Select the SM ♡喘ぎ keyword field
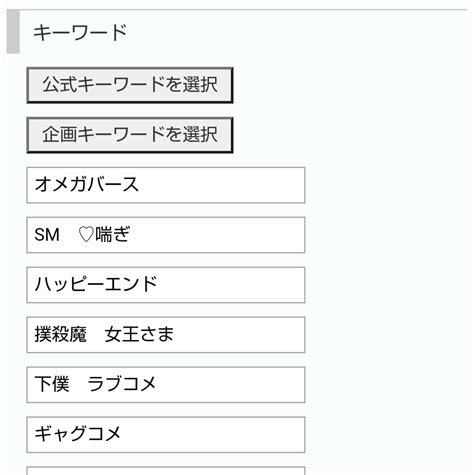The image size is (474, 475). 166,235
